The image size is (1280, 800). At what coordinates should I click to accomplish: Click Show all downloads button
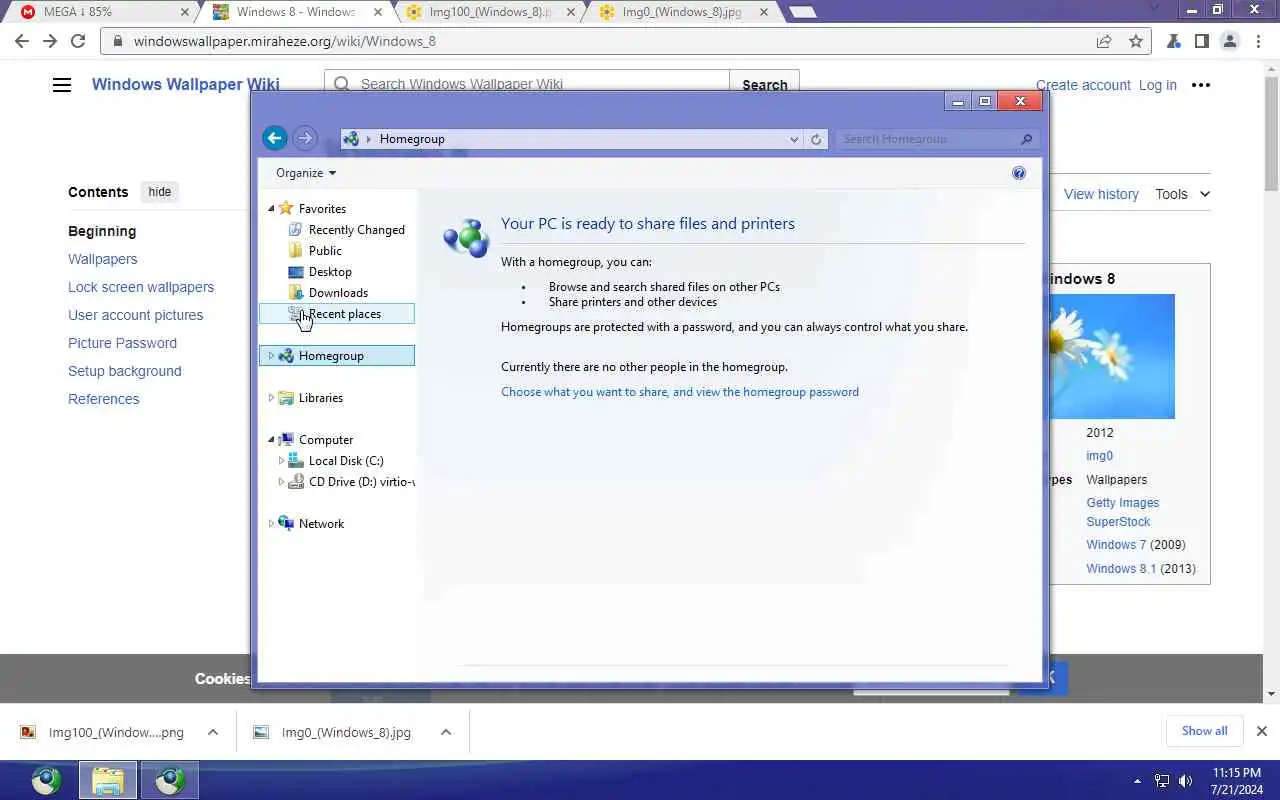1204,731
